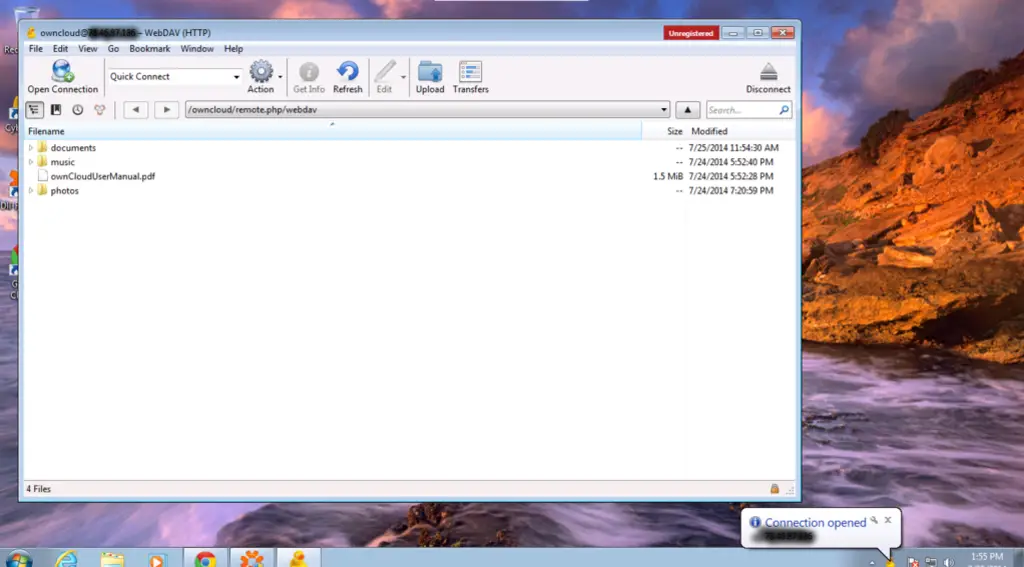Open the Quick Connect dropdown
This screenshot has height=567, width=1024.
coord(236,76)
